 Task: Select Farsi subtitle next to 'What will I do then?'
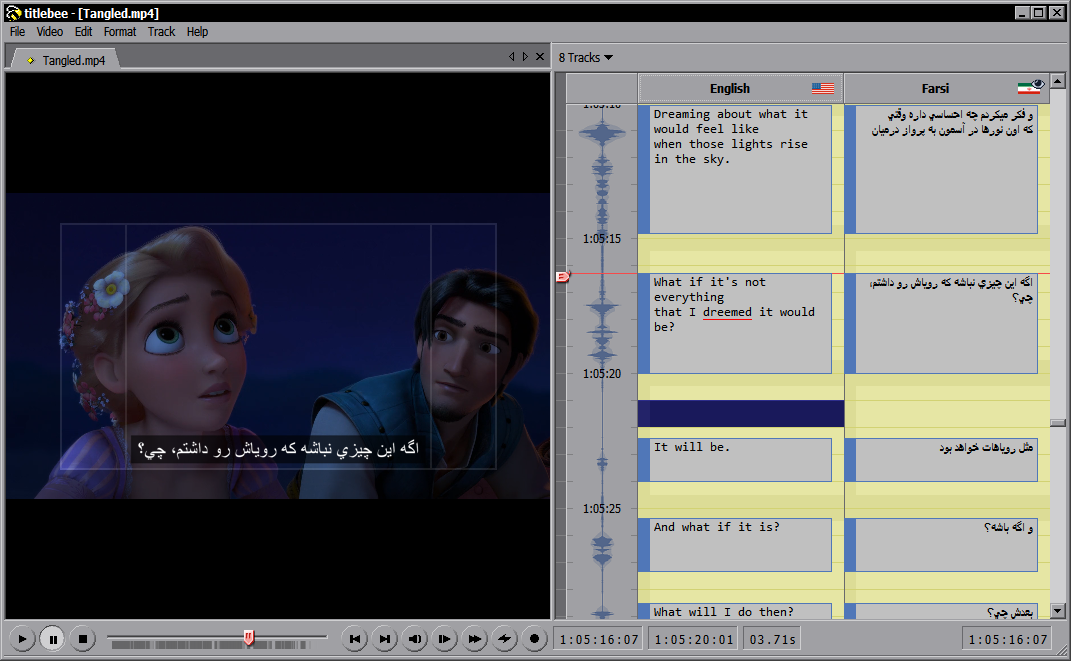pos(941,611)
